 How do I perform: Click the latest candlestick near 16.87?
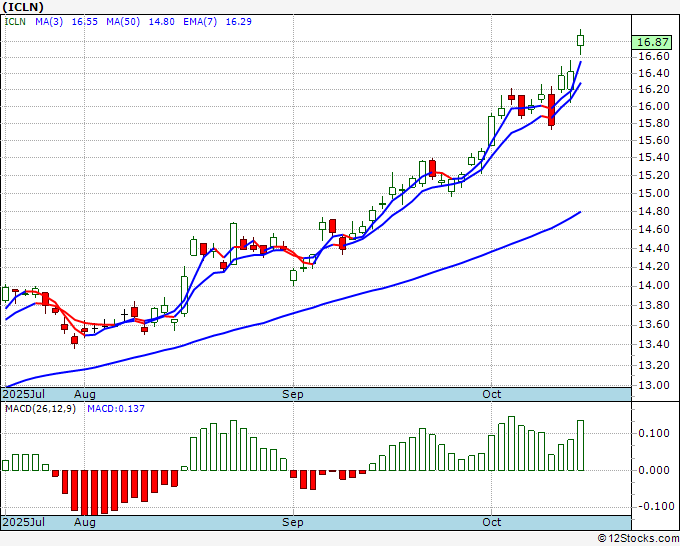coord(580,41)
